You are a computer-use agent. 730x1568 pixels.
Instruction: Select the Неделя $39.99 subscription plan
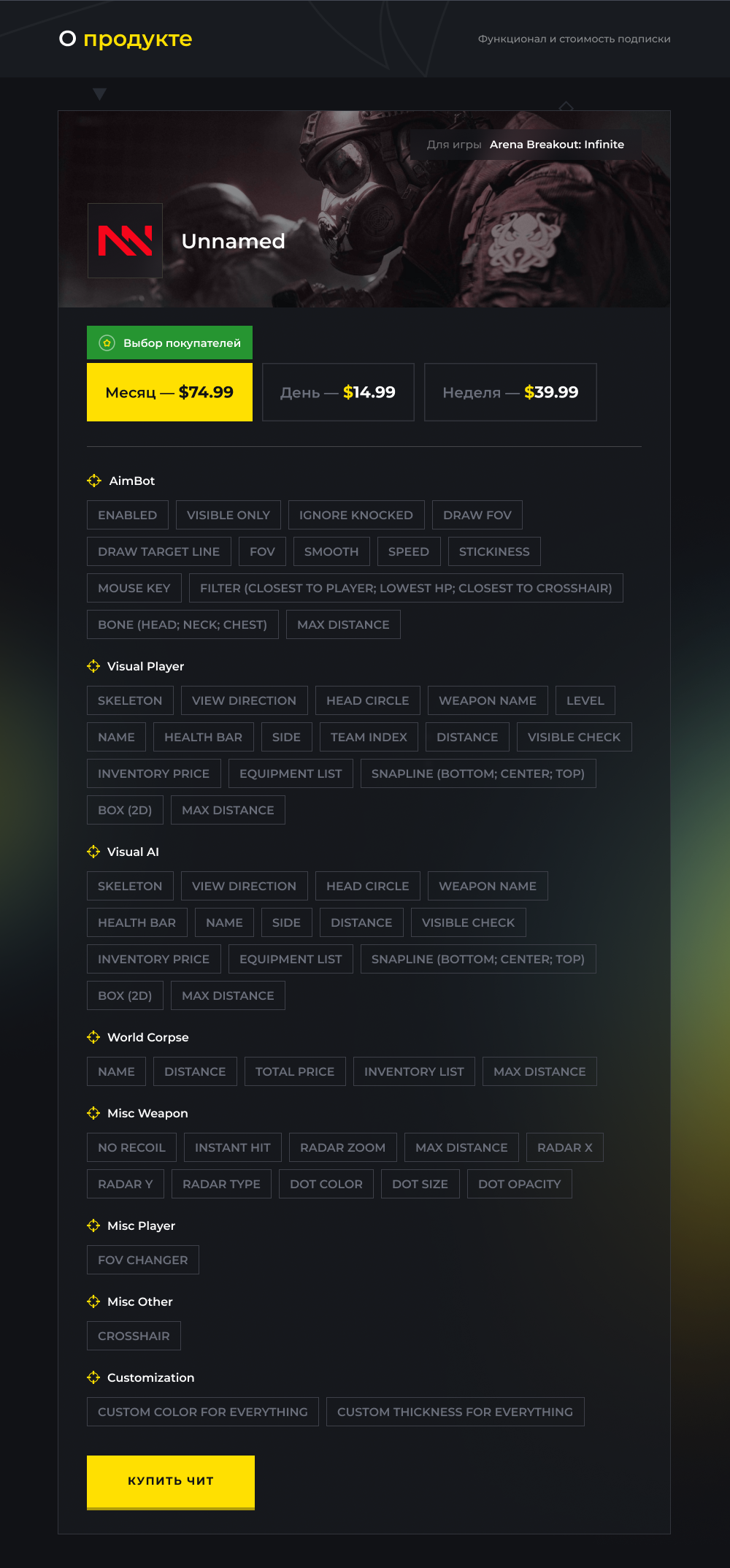click(510, 392)
